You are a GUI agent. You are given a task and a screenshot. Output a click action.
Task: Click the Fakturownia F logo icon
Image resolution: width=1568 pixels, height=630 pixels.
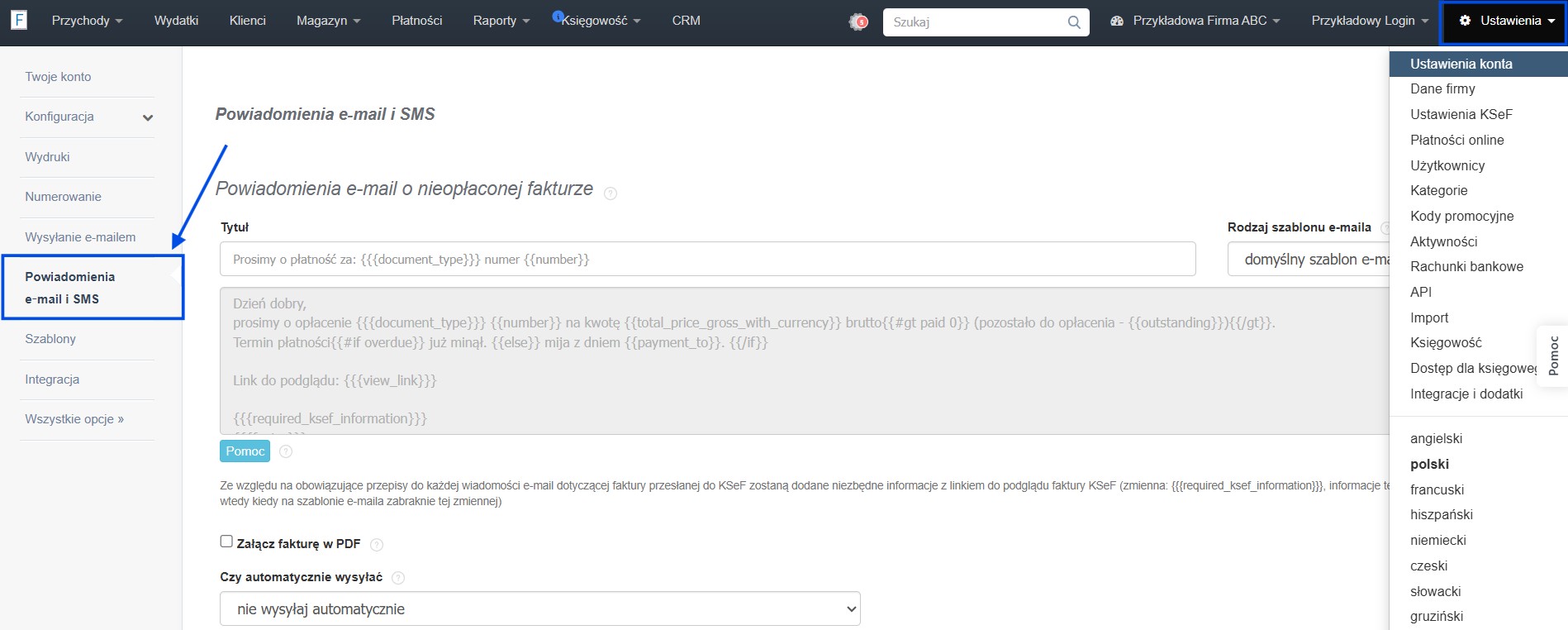(x=19, y=20)
